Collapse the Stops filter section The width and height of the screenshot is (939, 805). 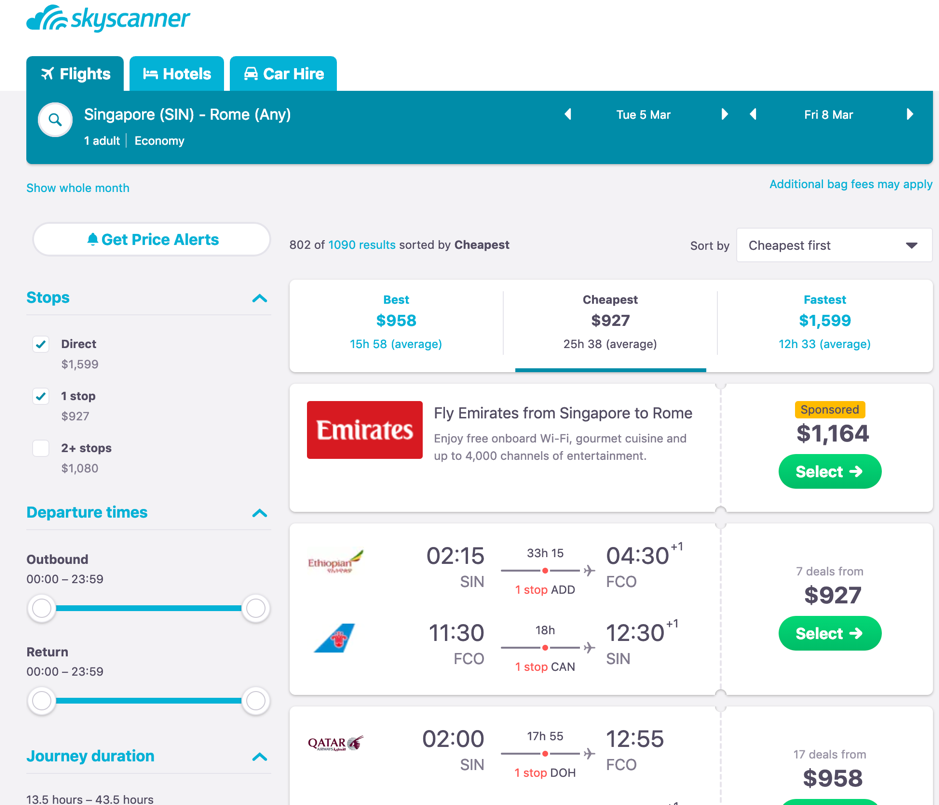[260, 298]
